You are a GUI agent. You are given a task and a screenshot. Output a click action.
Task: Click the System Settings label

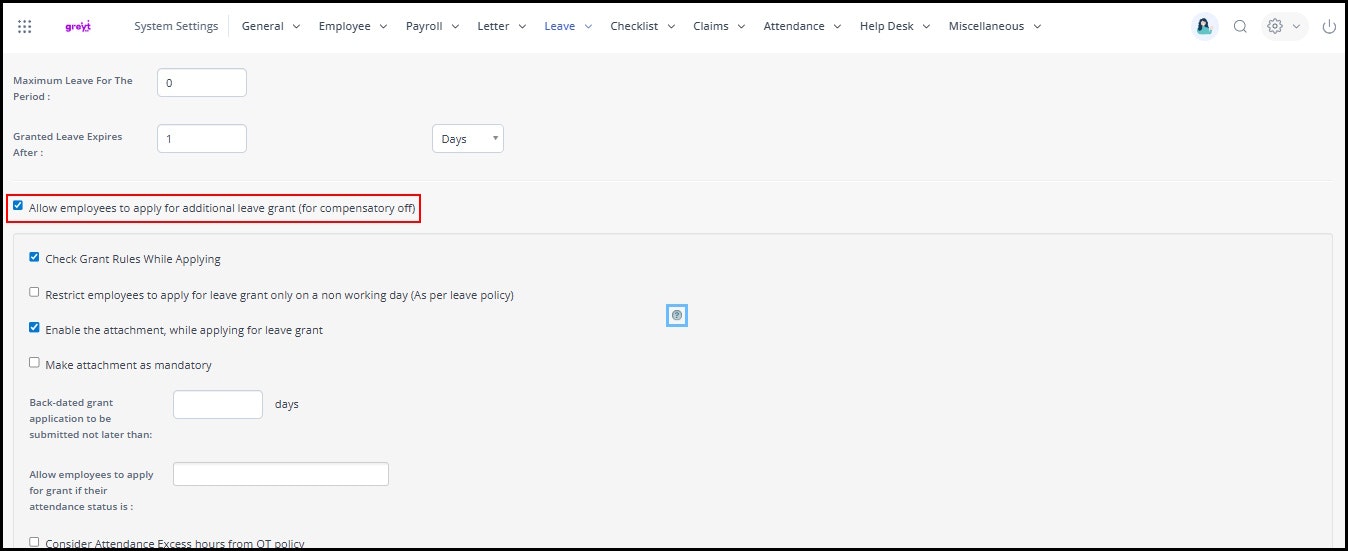coord(176,27)
